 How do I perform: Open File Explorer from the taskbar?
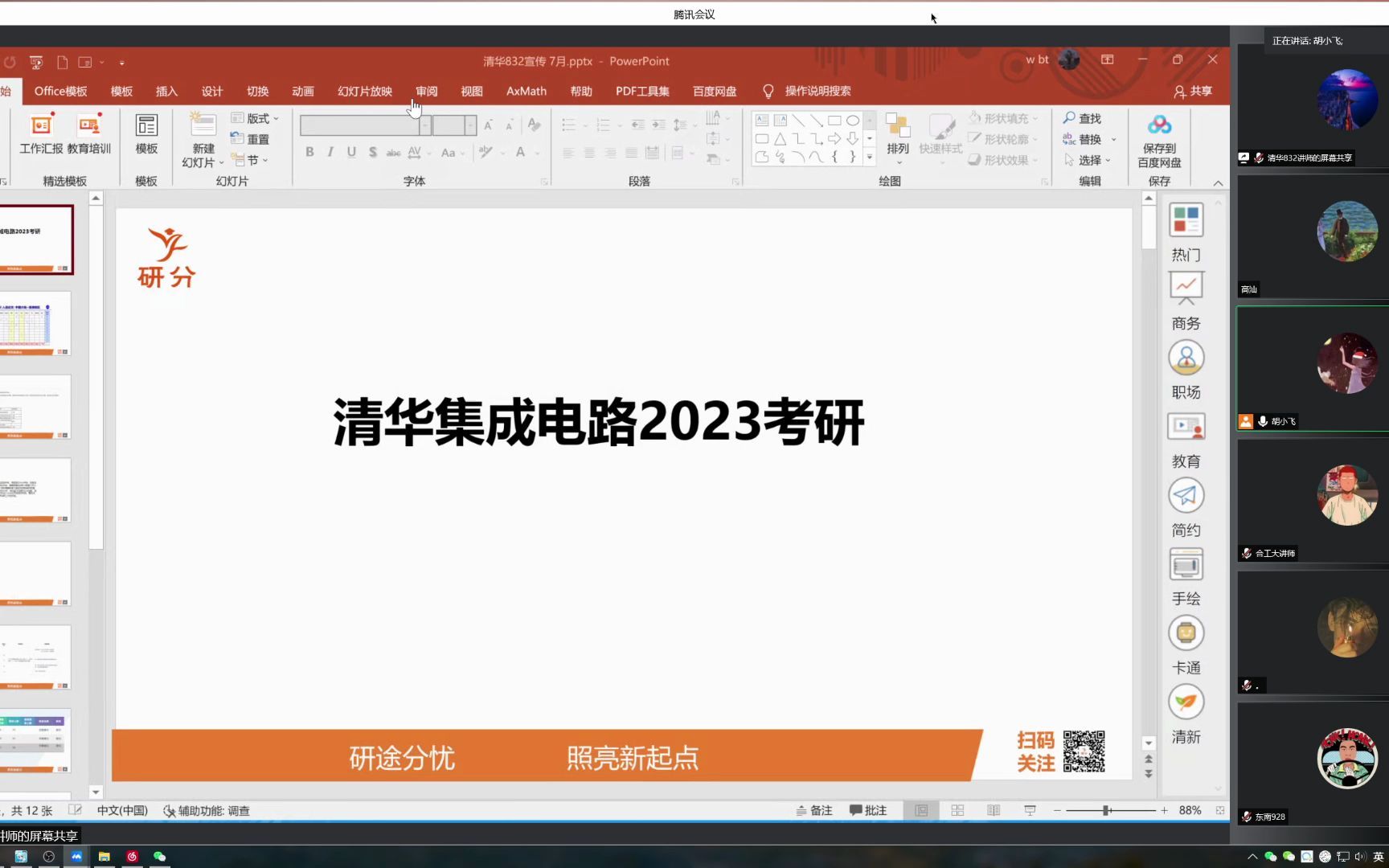point(104,856)
